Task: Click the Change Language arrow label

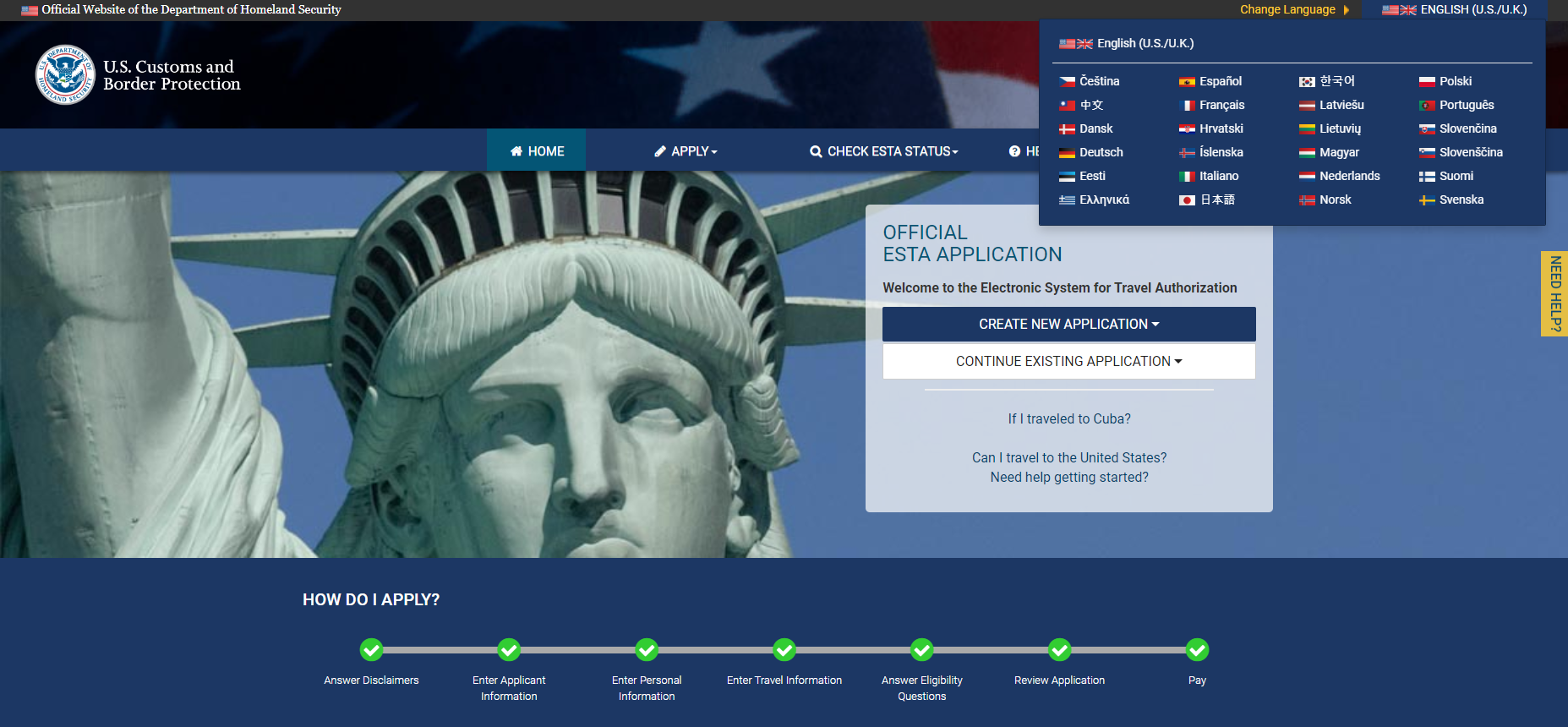Action: [x=1294, y=10]
